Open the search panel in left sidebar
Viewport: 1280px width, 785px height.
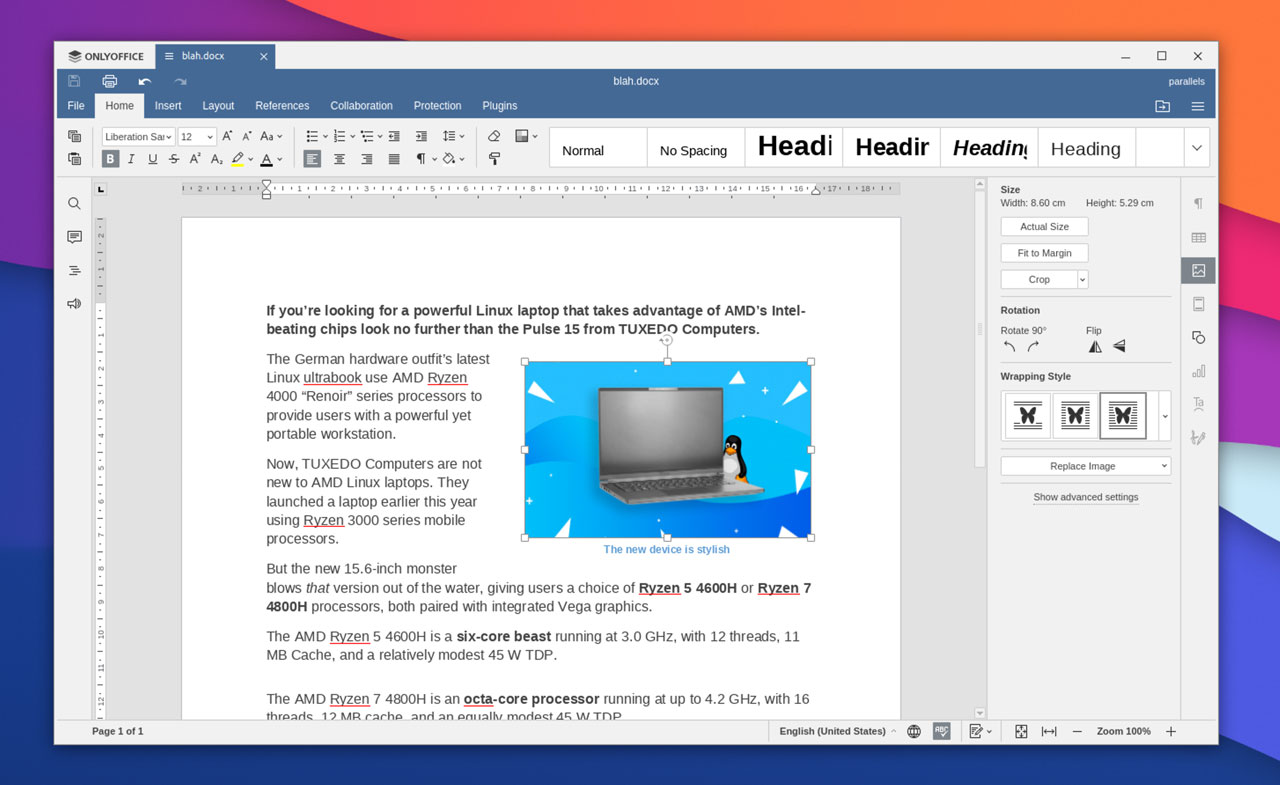(74, 203)
